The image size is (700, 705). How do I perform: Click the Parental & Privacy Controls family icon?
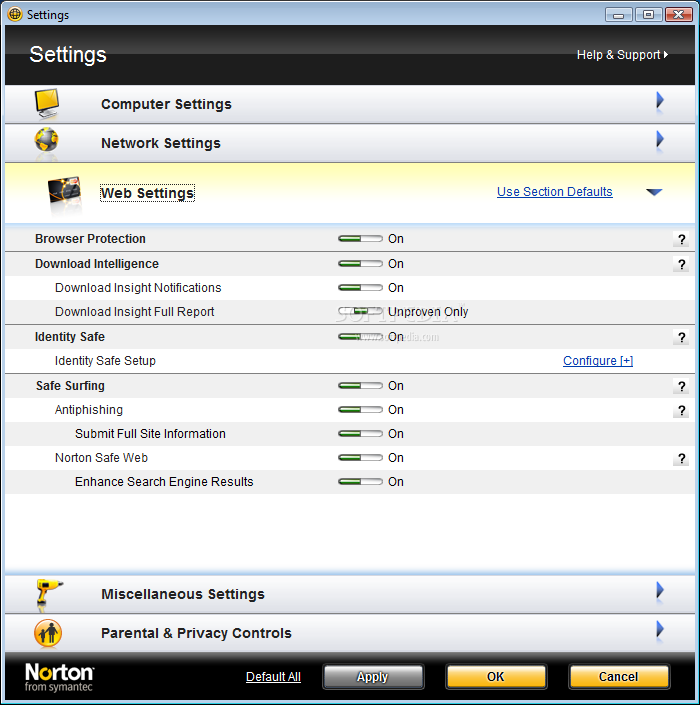point(48,633)
